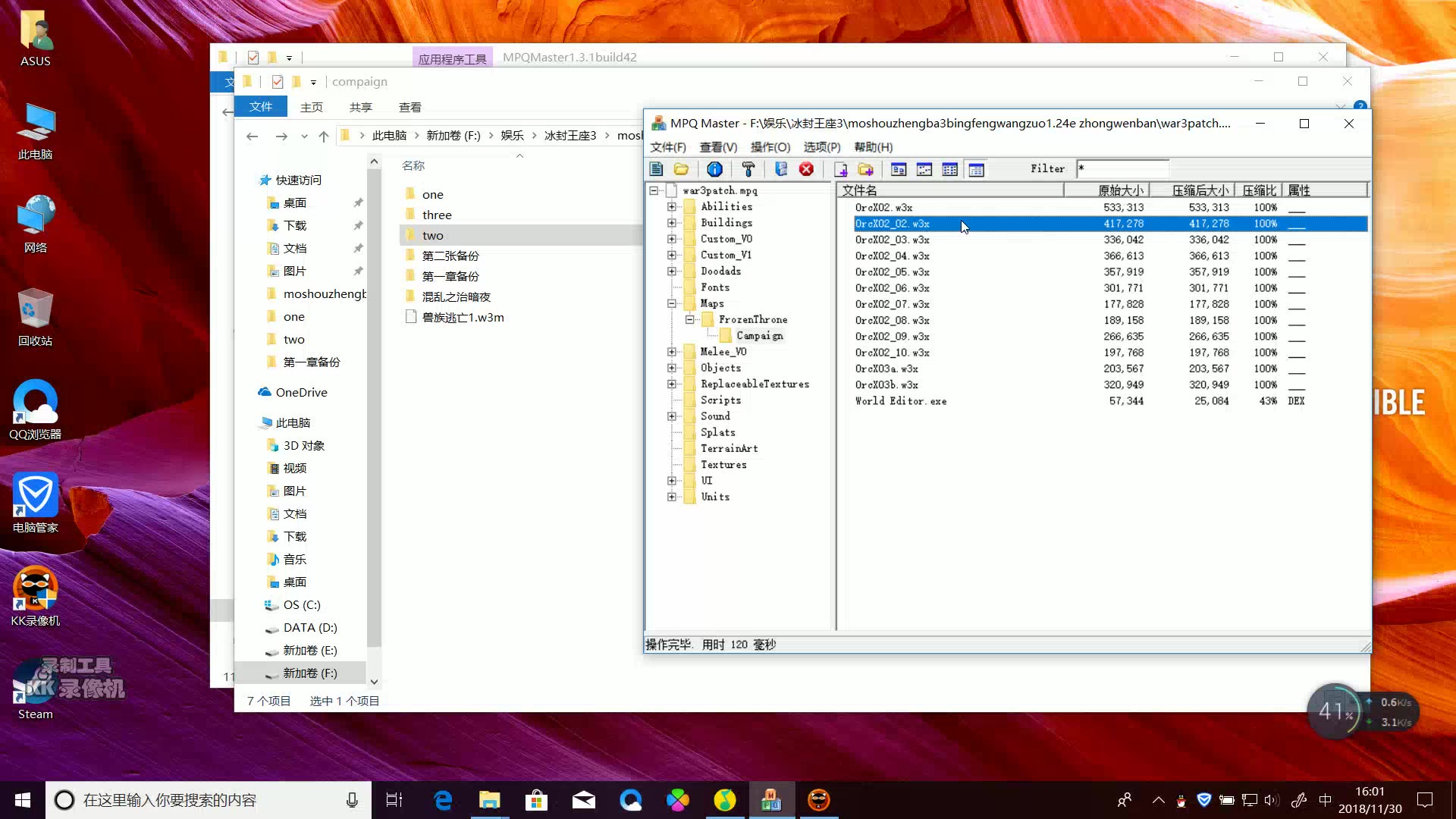Open the 主页 ribbon tab in Explorer
Screen dimensions: 1456x819
tap(312, 108)
